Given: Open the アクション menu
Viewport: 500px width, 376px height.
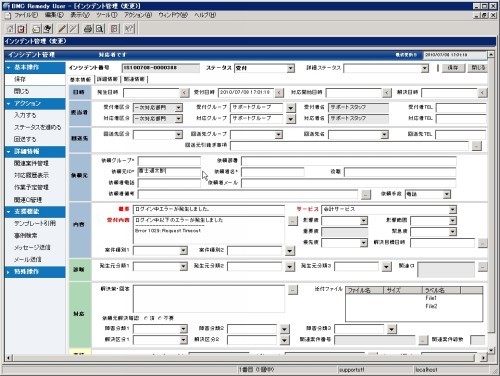Looking at the screenshot, I should (x=138, y=15).
